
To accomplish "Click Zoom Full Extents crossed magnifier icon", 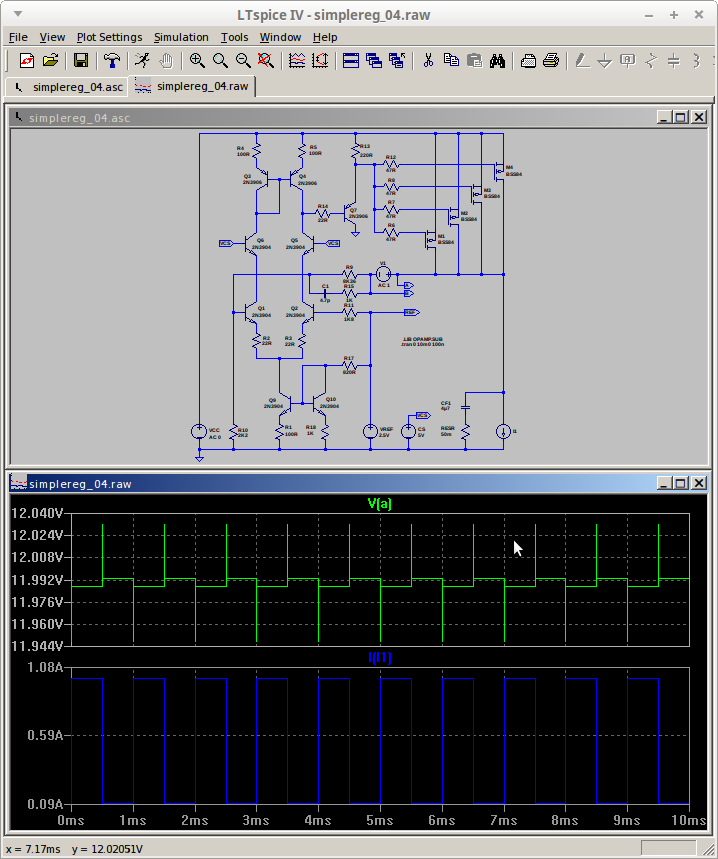I will (x=266, y=60).
